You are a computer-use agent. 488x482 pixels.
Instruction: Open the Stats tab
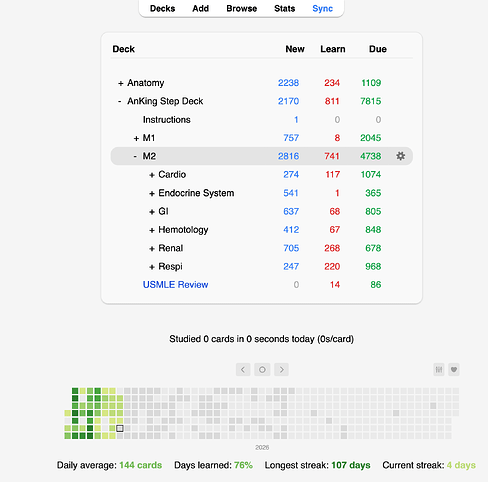(x=284, y=8)
